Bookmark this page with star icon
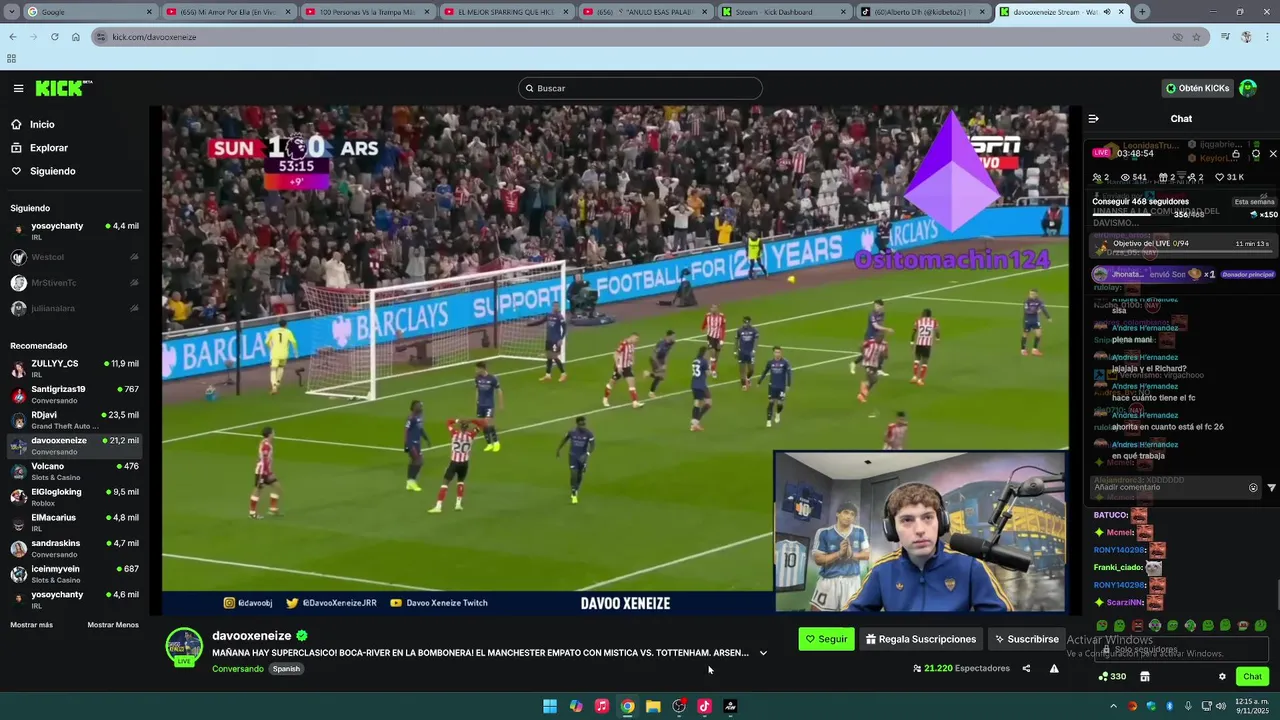1280x720 pixels. coord(1196,37)
